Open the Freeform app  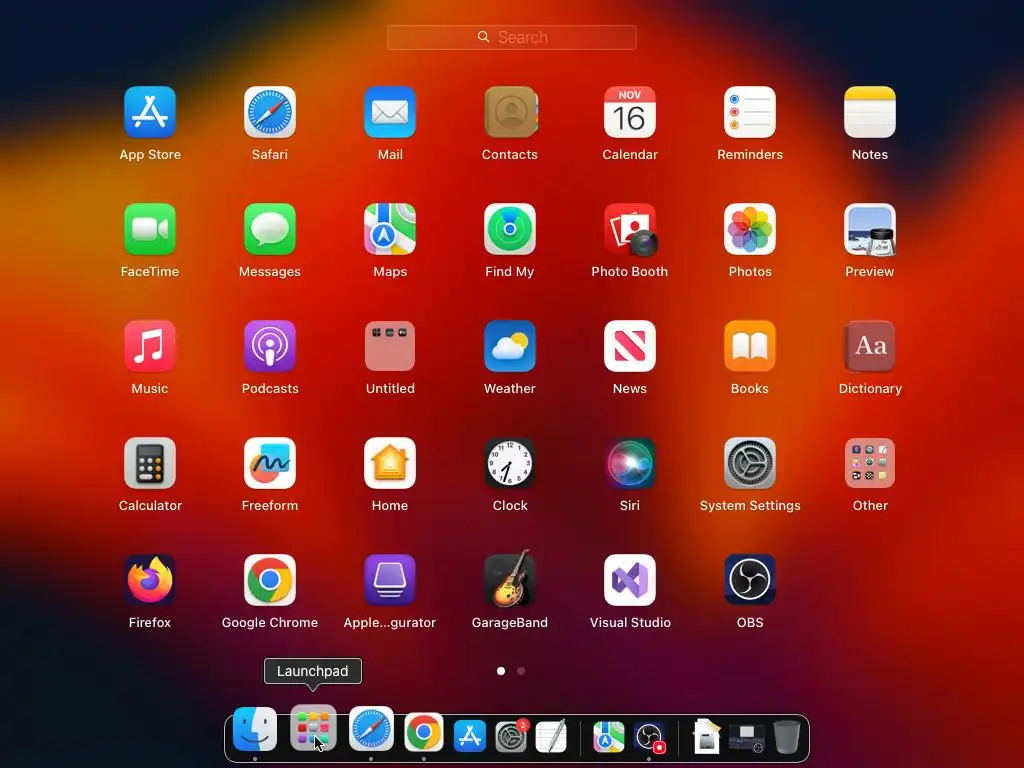(x=270, y=463)
